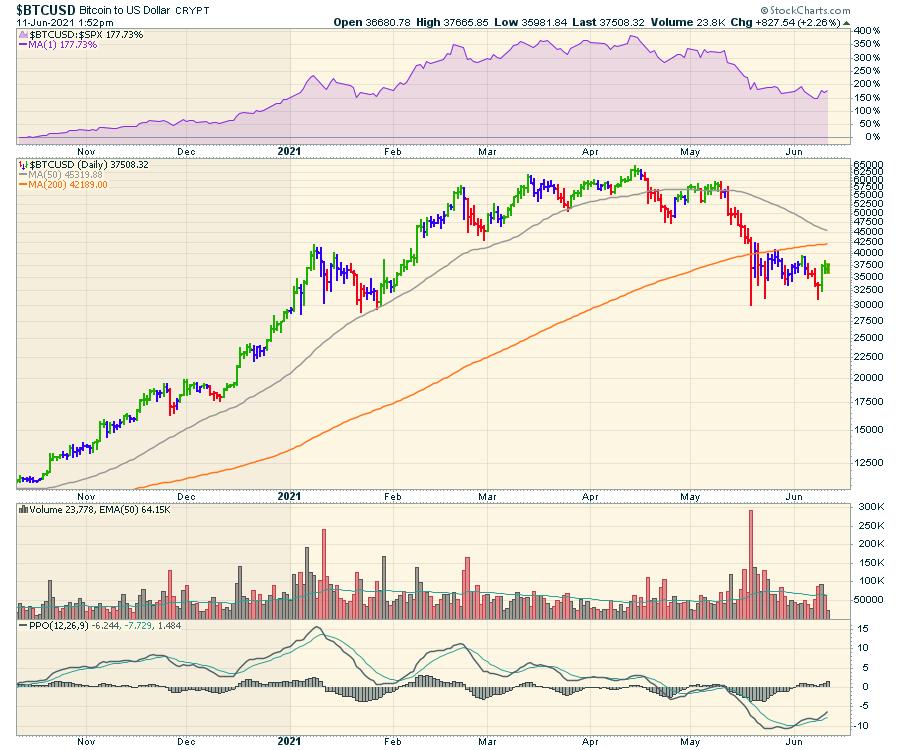
Task: Click the MA(1) 177.73% legend marker
Action: pos(24,44)
